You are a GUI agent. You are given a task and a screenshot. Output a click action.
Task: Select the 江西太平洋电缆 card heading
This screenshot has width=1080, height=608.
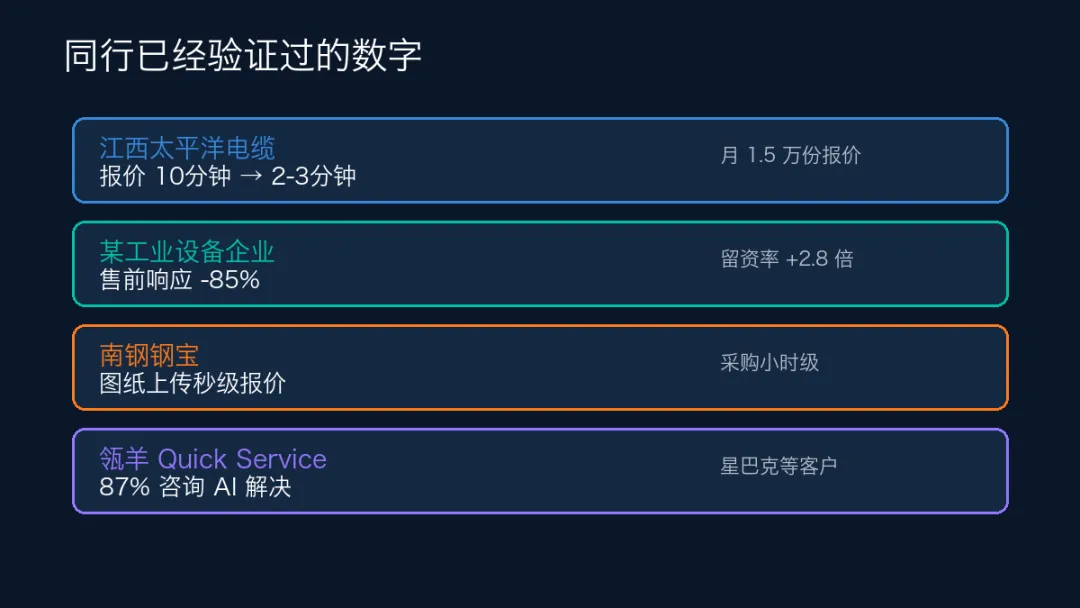187,148
